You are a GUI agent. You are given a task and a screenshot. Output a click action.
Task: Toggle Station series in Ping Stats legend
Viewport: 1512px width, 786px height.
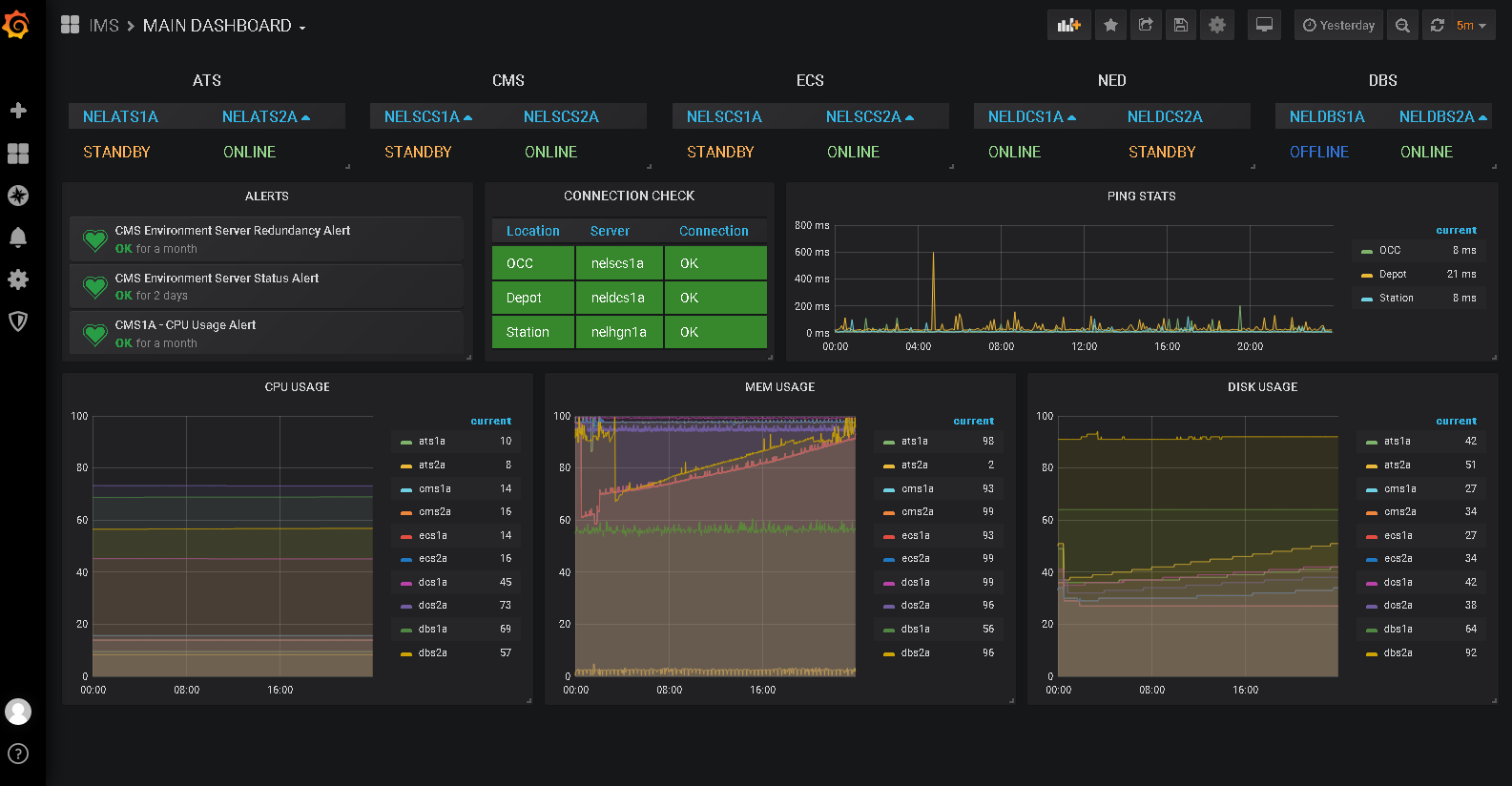coord(1397,298)
